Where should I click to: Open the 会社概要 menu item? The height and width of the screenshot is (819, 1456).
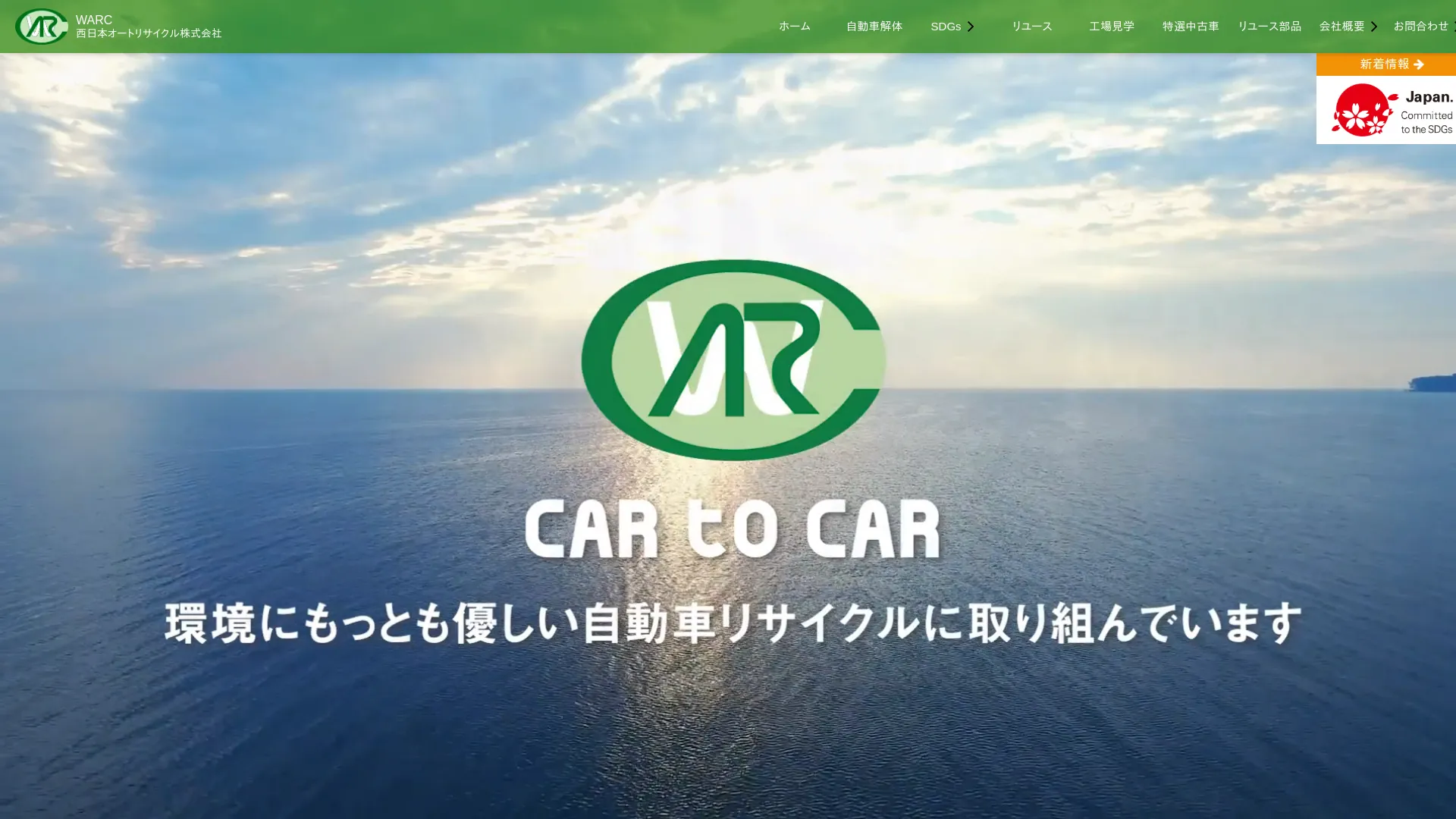1341,27
